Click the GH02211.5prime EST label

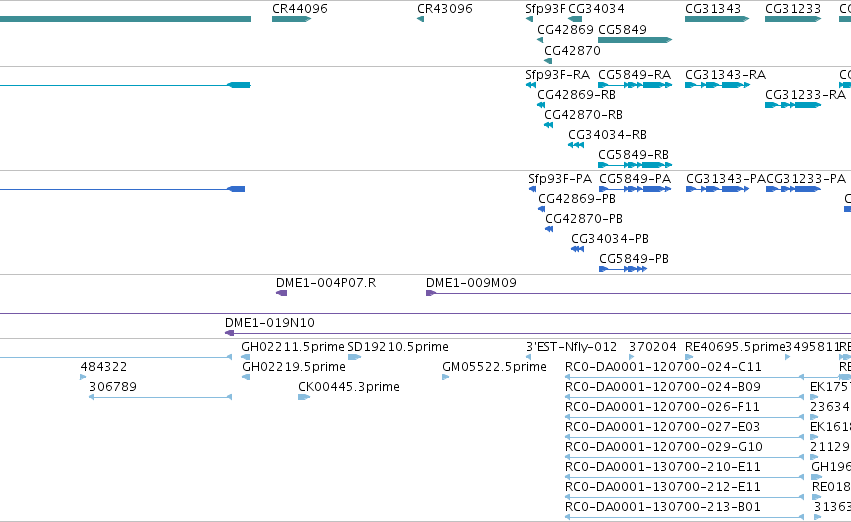tap(293, 347)
